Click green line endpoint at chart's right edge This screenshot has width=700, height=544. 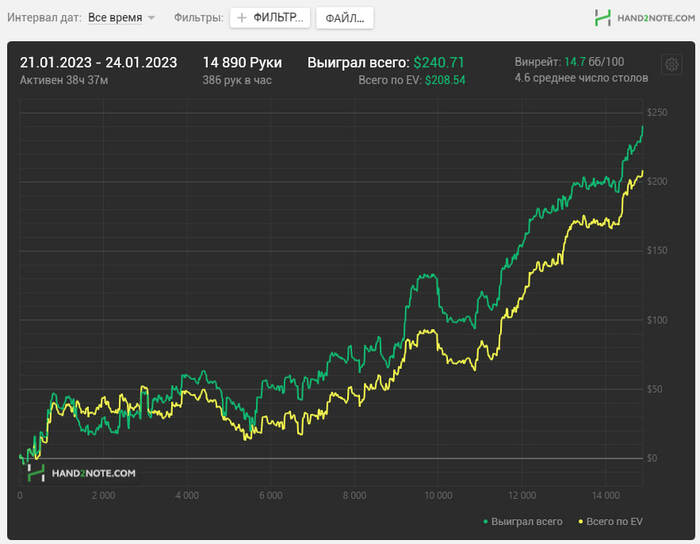point(643,127)
